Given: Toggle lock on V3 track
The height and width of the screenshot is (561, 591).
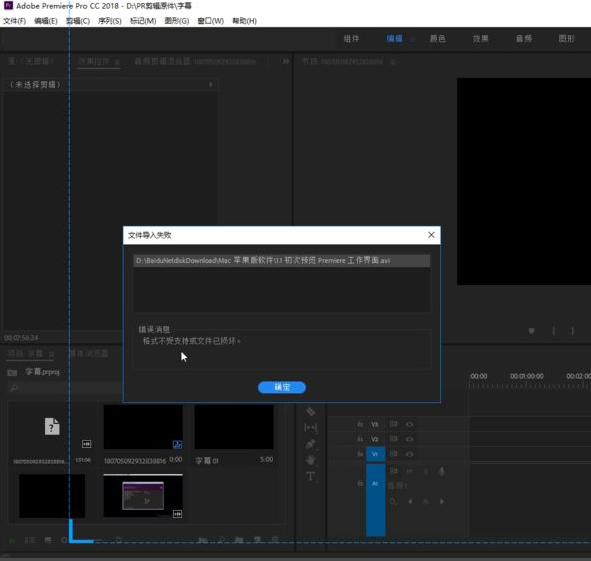Looking at the screenshot, I should coord(360,424).
